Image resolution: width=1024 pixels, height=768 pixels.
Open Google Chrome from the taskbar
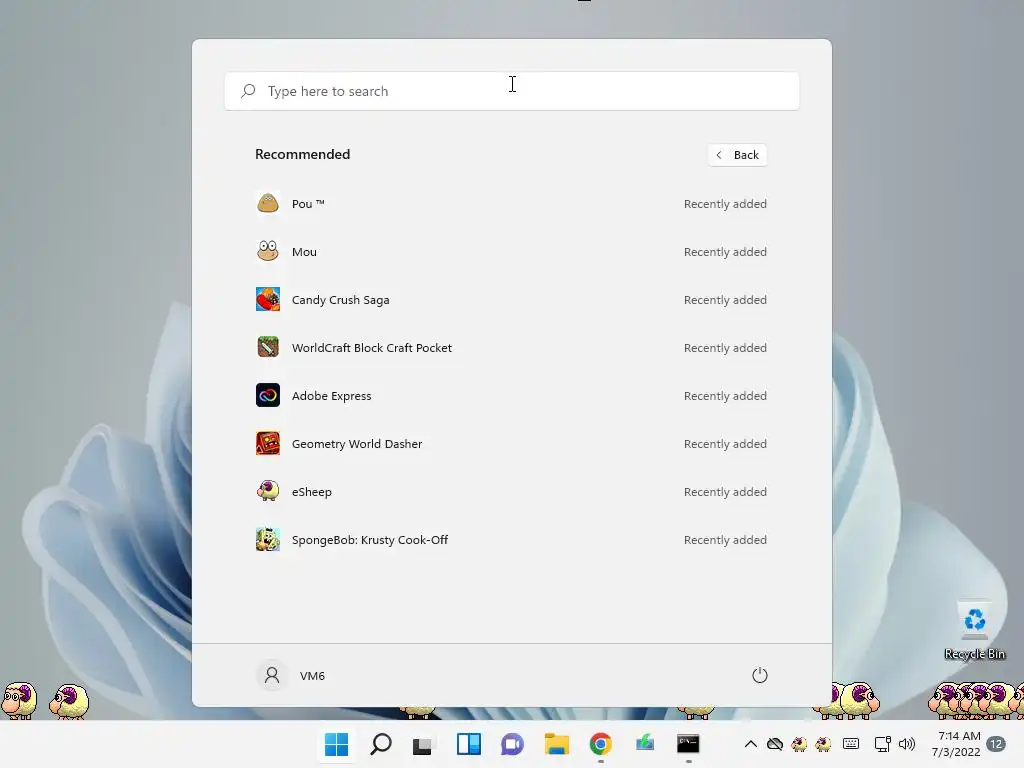[x=601, y=744]
